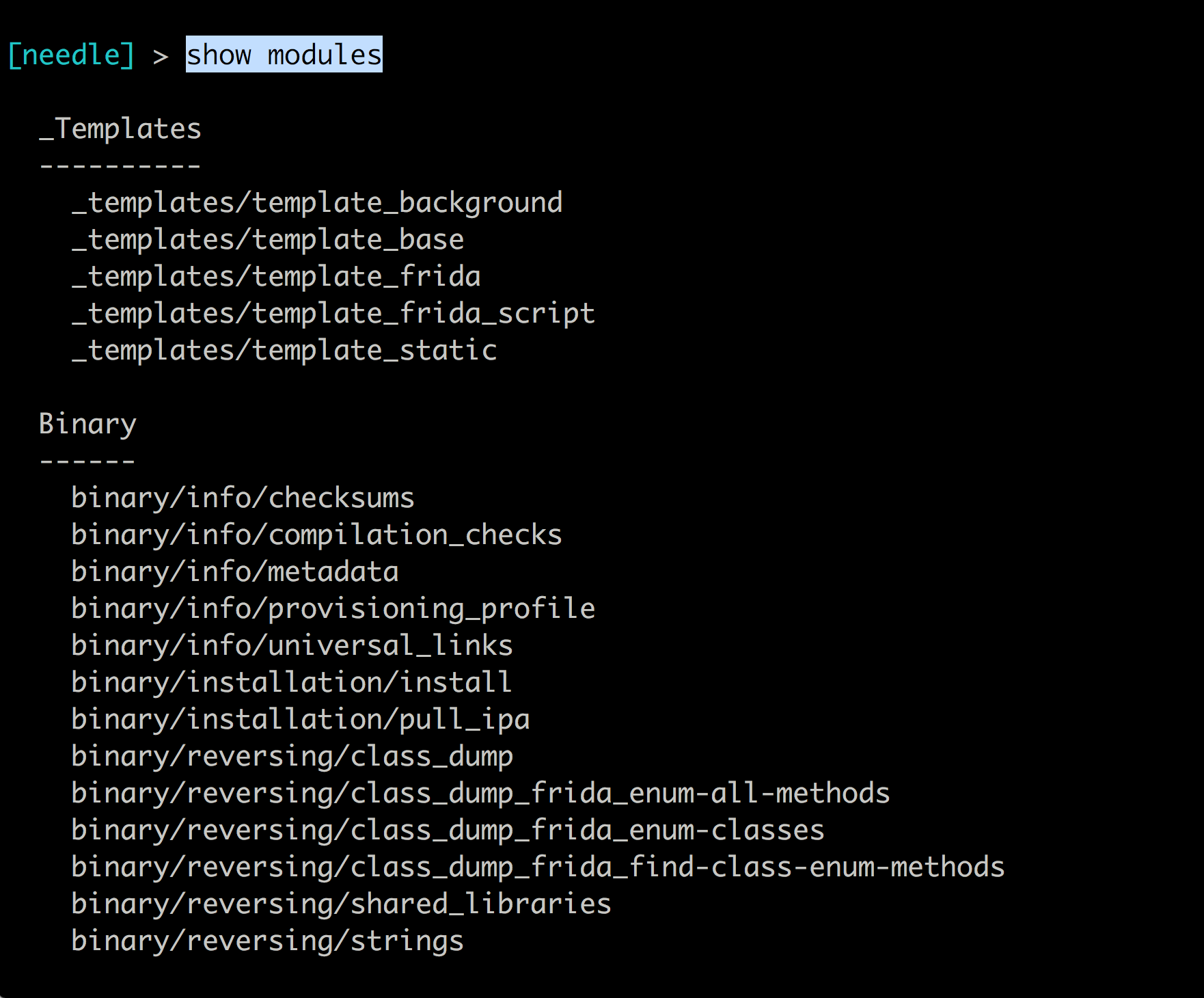Select _templates/template_background module line
1204x998 pixels.
pos(317,202)
